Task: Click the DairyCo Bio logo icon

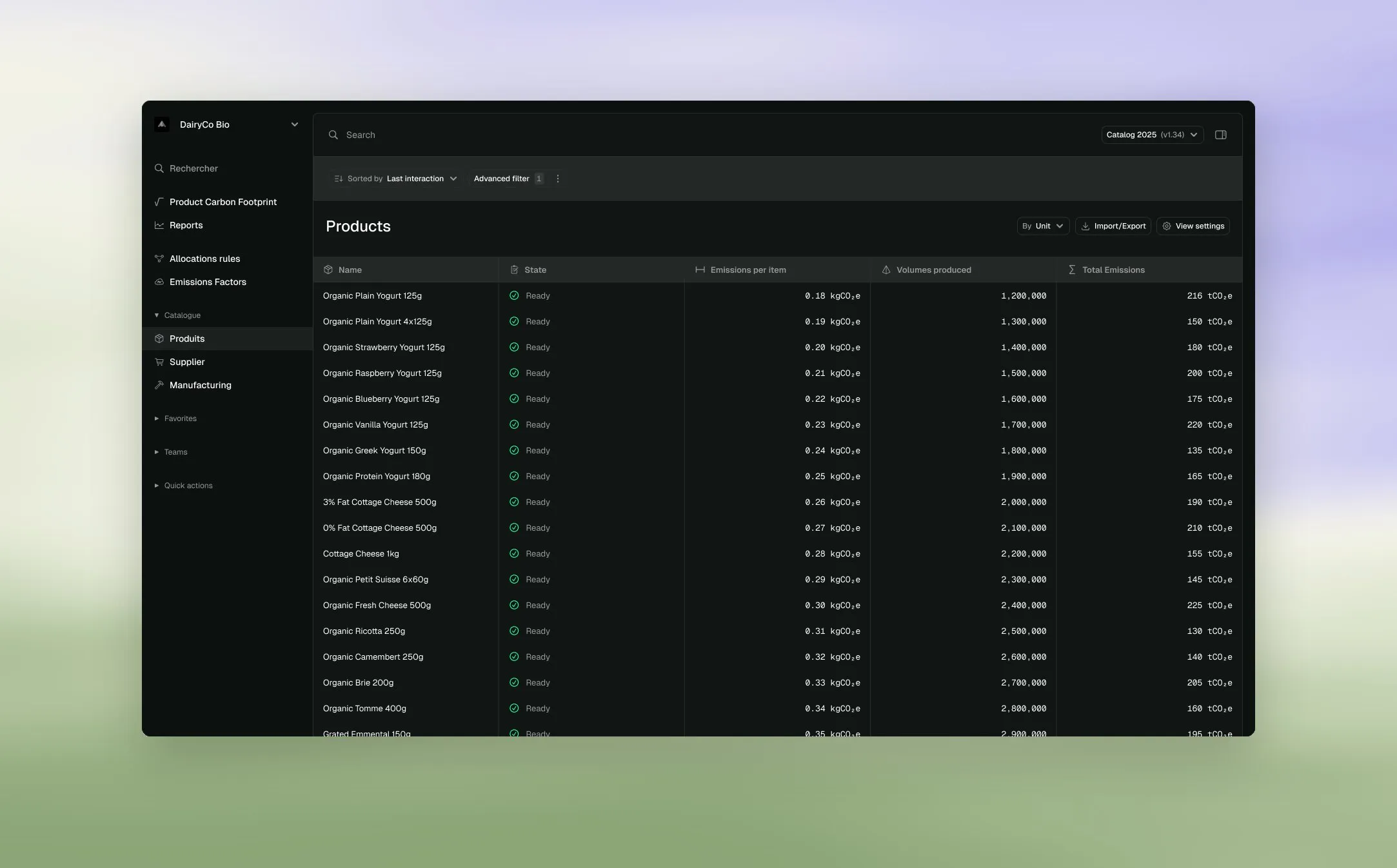Action: [x=162, y=124]
